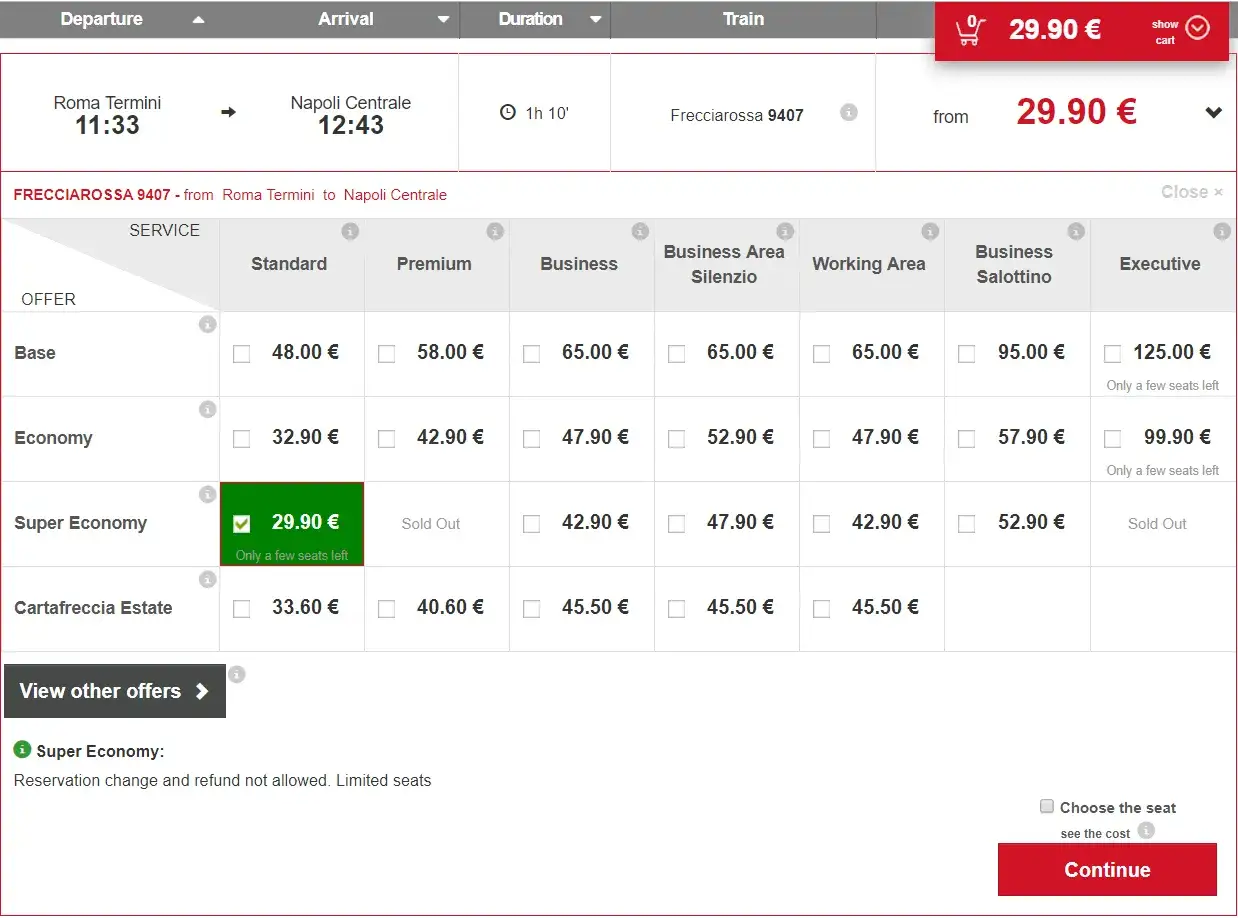Click Roma Termini link in red route text
The width and height of the screenshot is (1238, 918).
click(268, 195)
